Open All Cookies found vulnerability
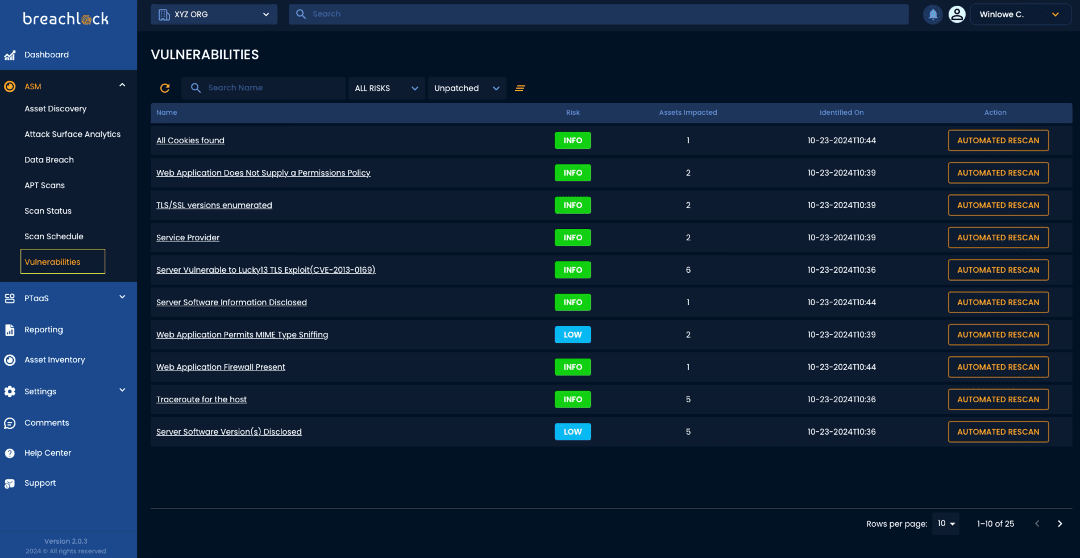The image size is (1080, 558). pos(190,141)
